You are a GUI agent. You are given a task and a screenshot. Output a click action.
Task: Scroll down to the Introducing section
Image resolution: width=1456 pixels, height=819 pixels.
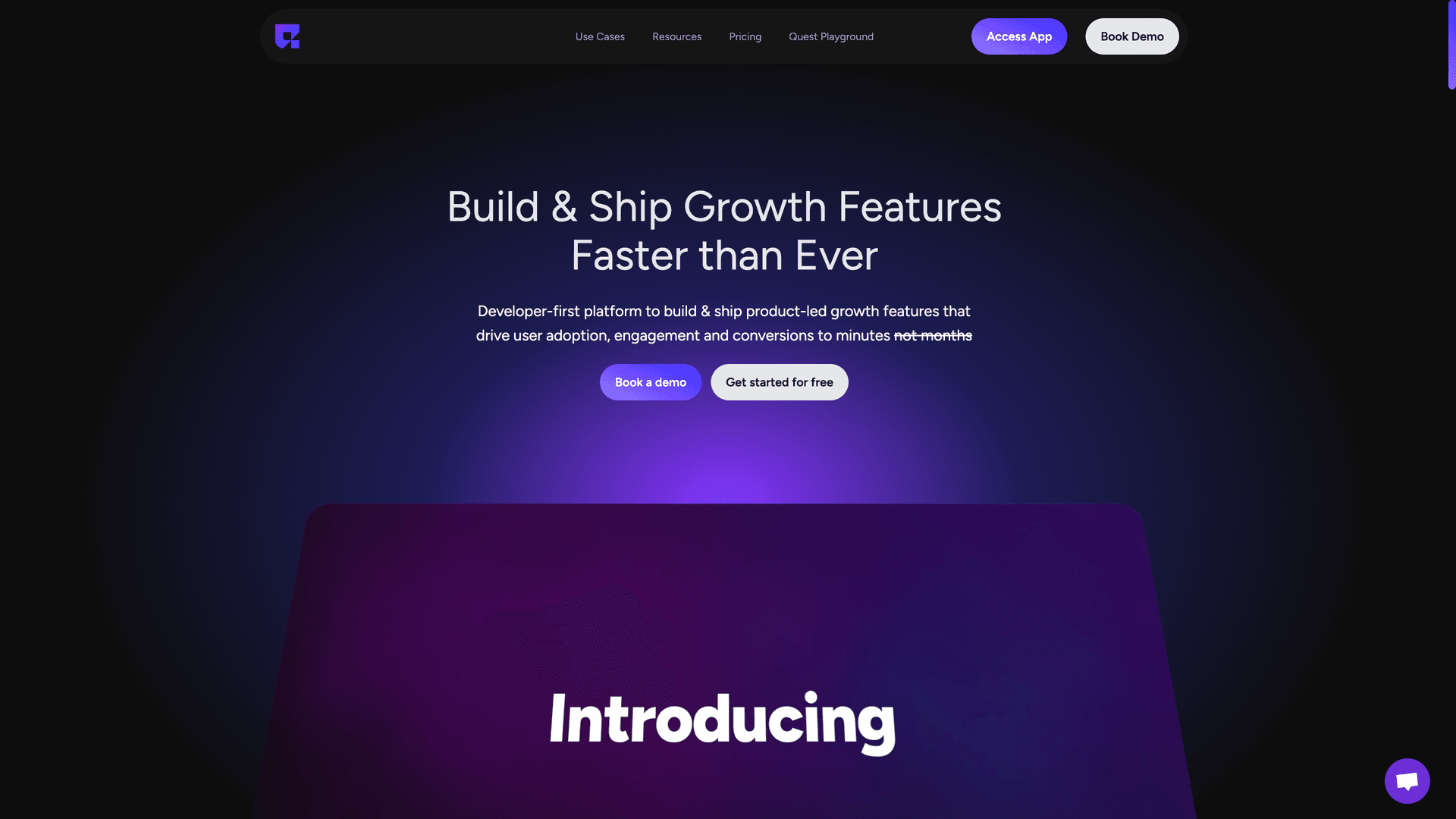723,720
